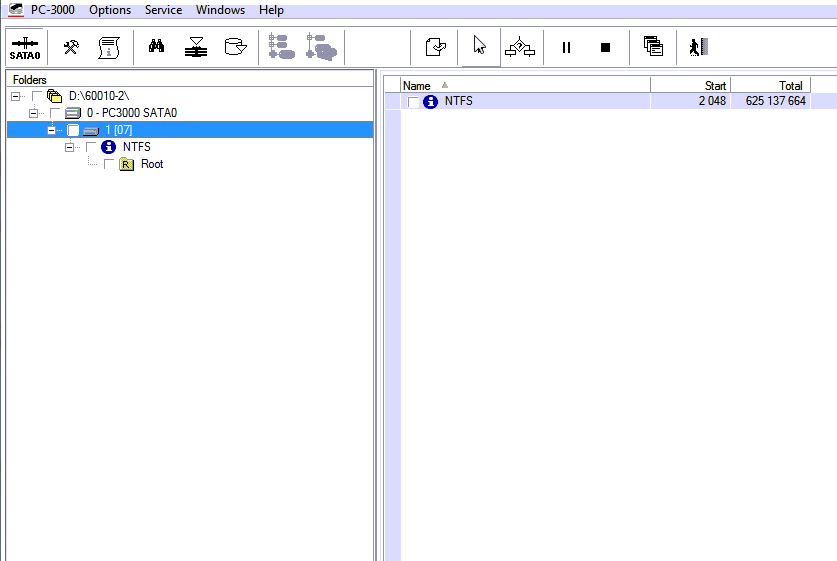Tick the checkbox for 0 - PC3000 SATA0

point(54,113)
